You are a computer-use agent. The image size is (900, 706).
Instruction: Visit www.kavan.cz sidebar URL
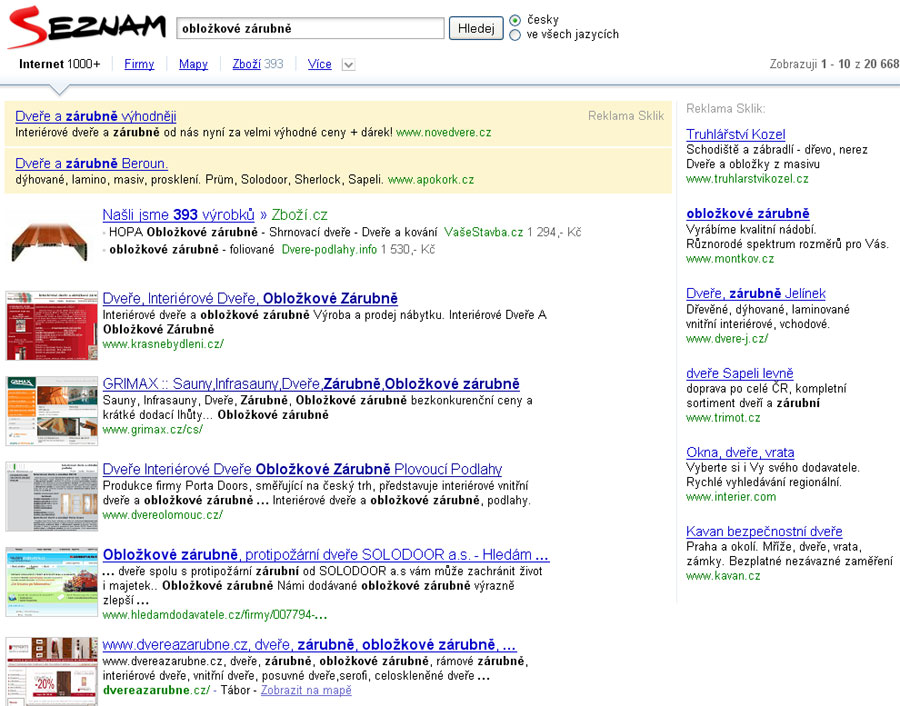[x=723, y=576]
